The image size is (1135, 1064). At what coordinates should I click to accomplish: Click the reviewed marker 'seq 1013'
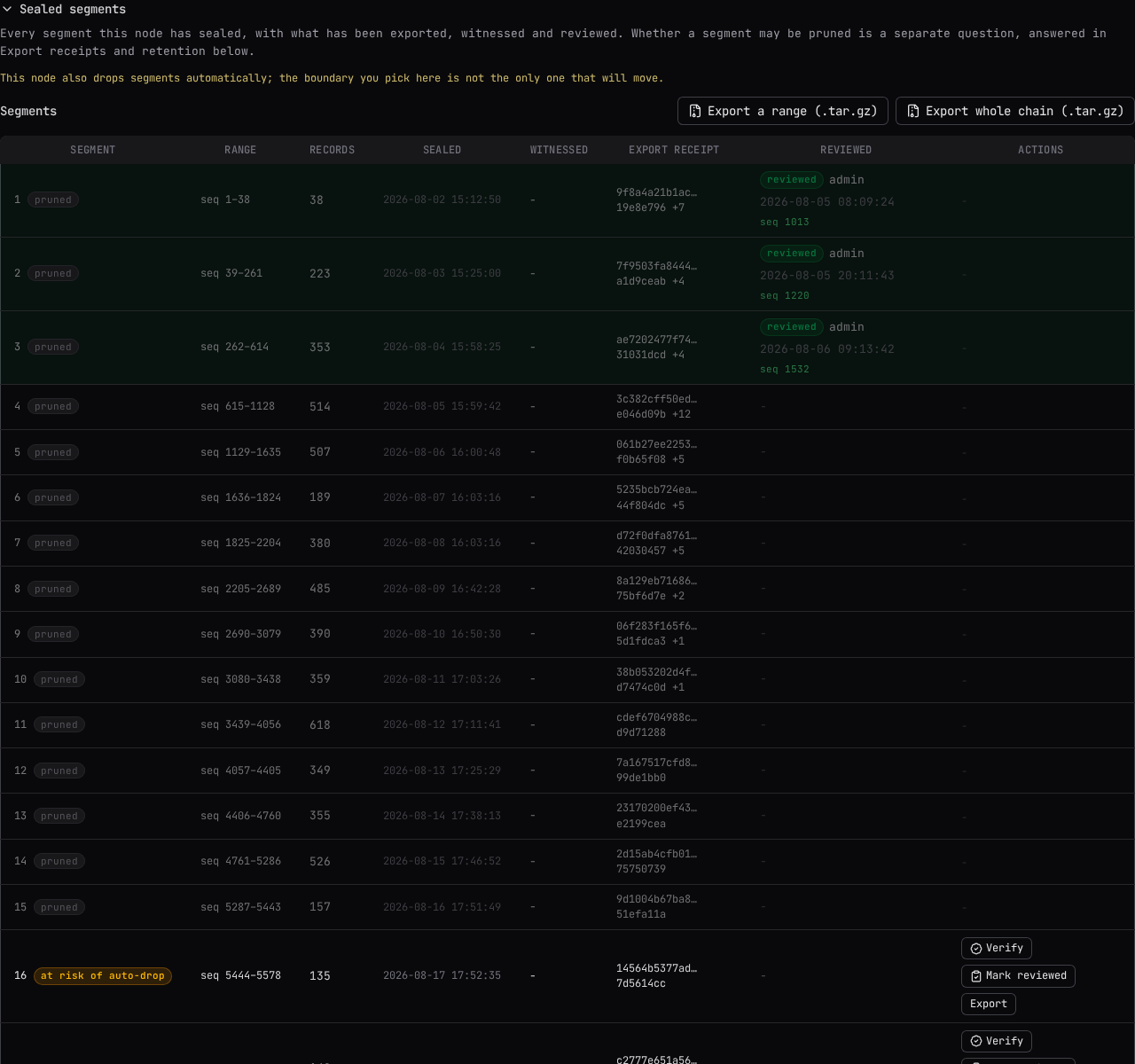(785, 222)
